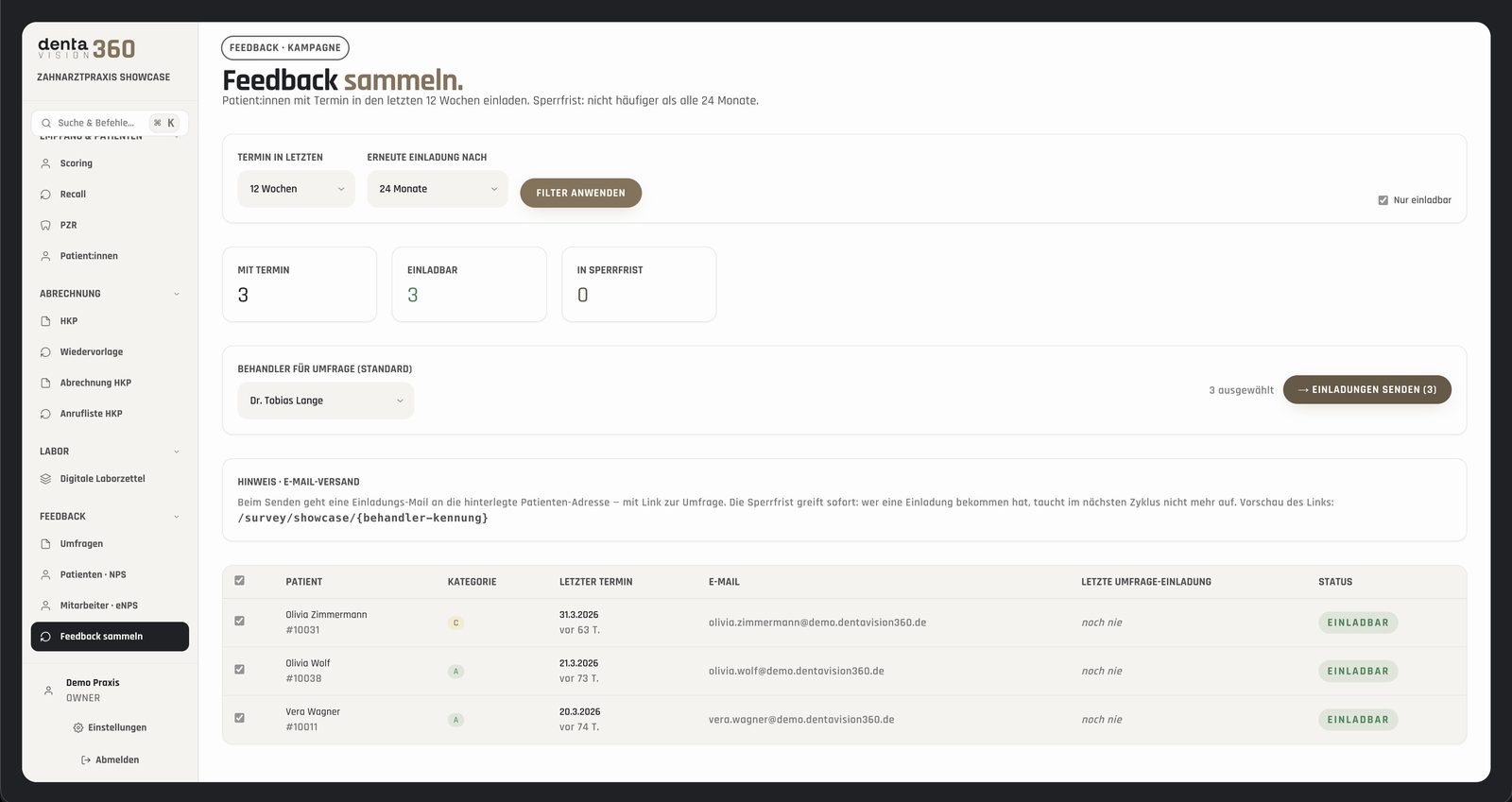Click the Scoring sidebar icon
Screen dimensions: 1512x802
tap(45, 163)
